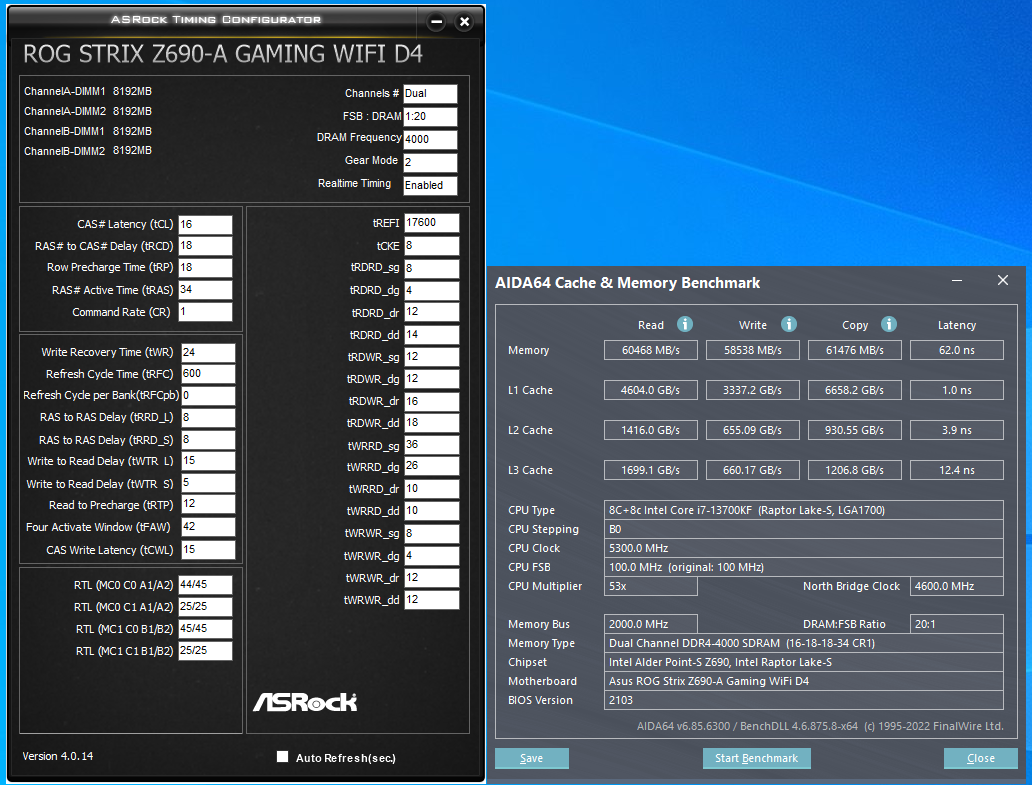Toggle the Auto Refresh(sec) checkbox
The height and width of the screenshot is (785, 1032).
(x=282, y=757)
